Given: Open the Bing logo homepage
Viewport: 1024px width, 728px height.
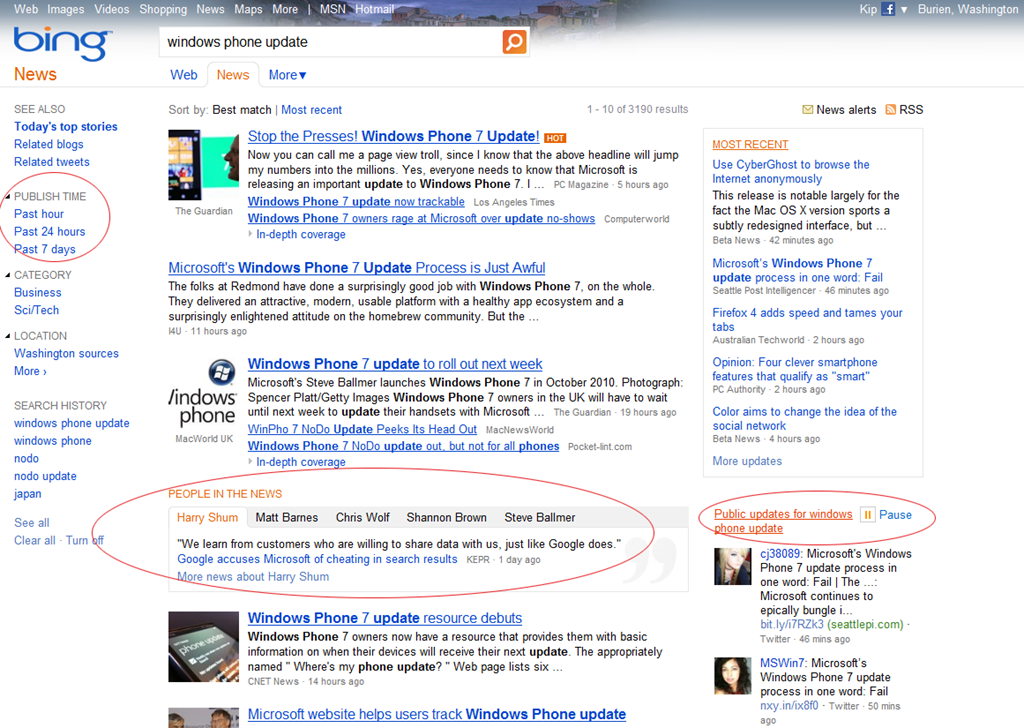Looking at the screenshot, I should pos(62,44).
